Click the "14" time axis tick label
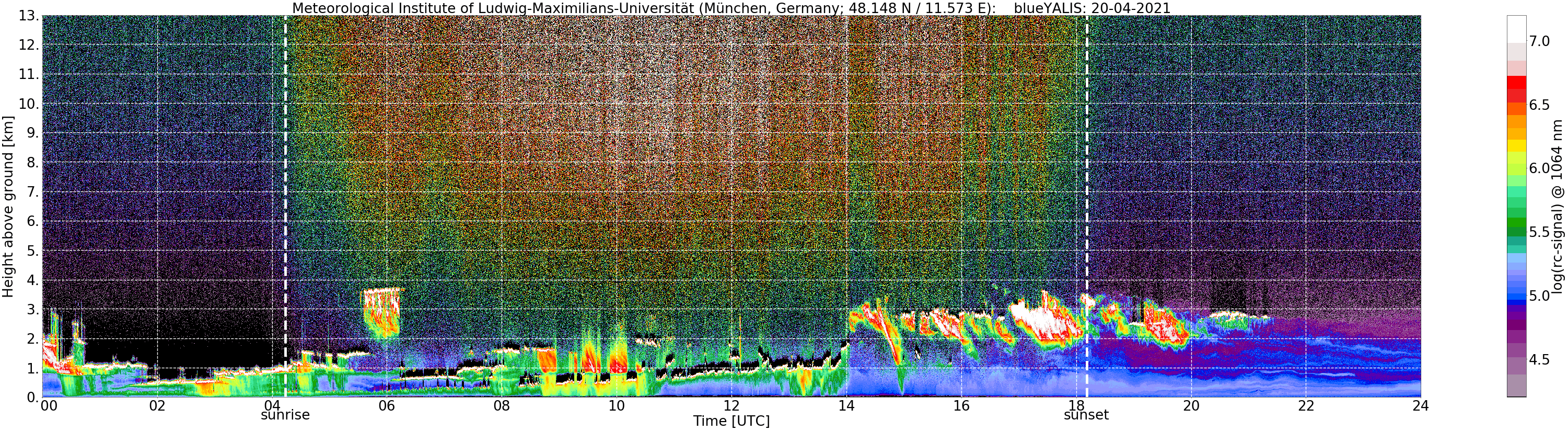This screenshot has height=431, width=1568. point(846,406)
